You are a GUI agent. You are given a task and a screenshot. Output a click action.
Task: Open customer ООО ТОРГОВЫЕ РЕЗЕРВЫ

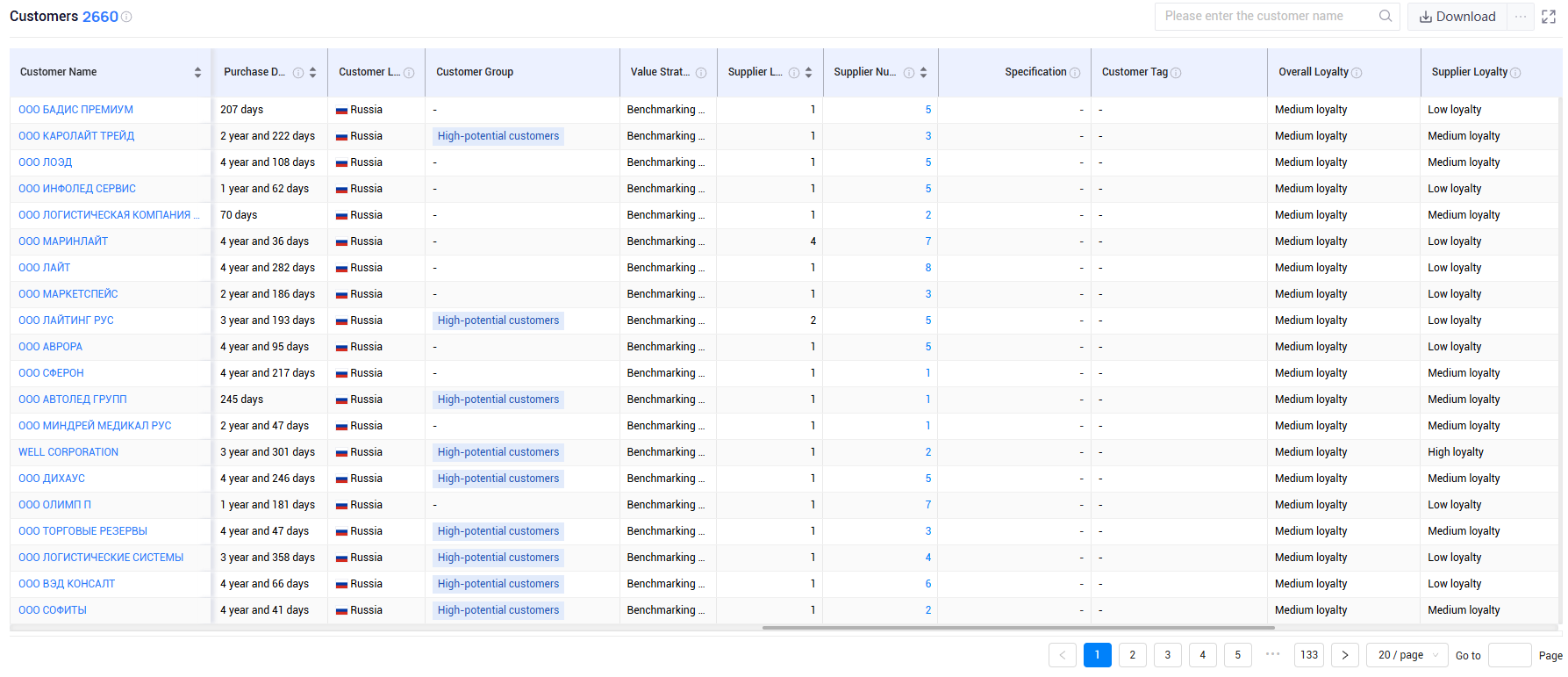pyautogui.click(x=83, y=531)
